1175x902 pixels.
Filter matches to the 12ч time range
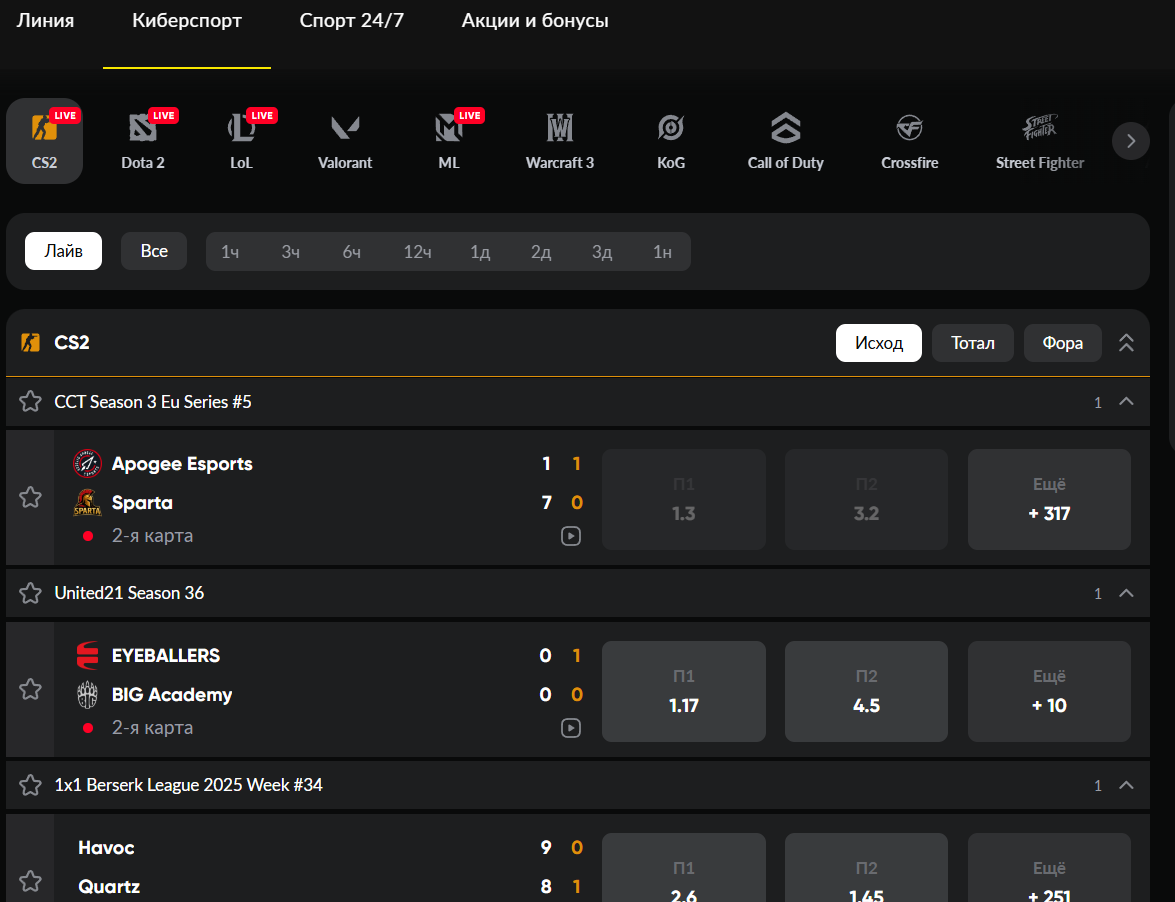tap(417, 252)
